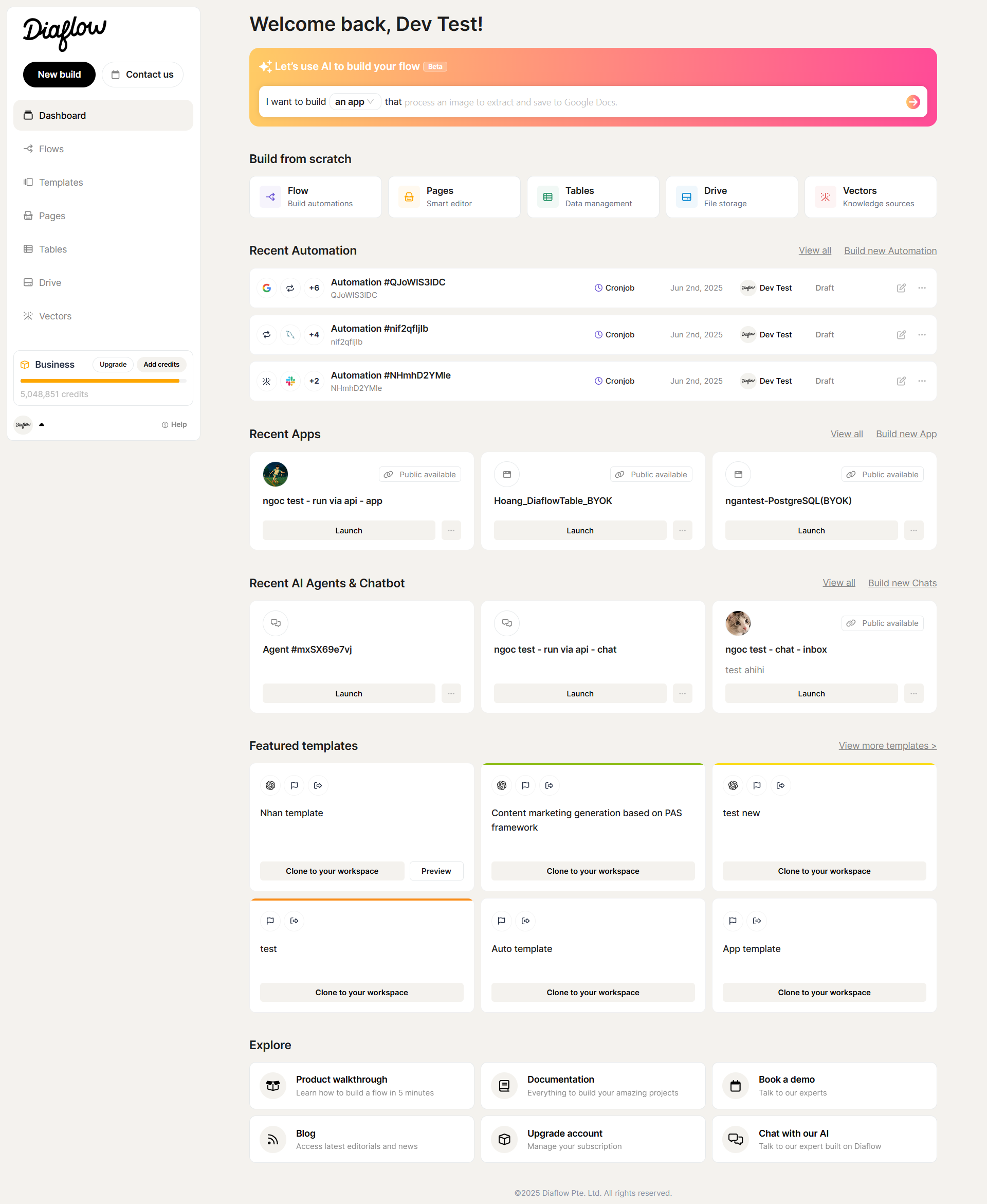Click the Tables data management icon
Screen dimensions: 987x1204
(x=547, y=197)
